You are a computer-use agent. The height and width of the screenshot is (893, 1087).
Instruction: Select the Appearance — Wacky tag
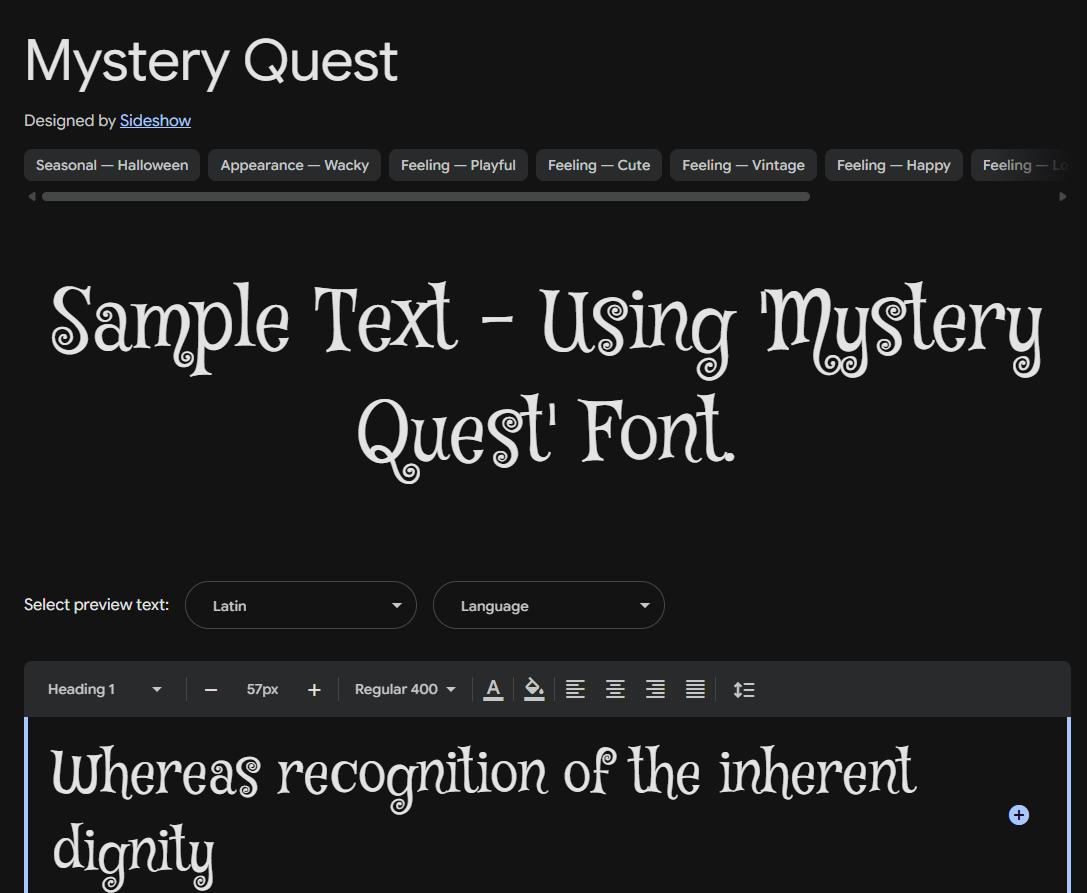(x=295, y=165)
